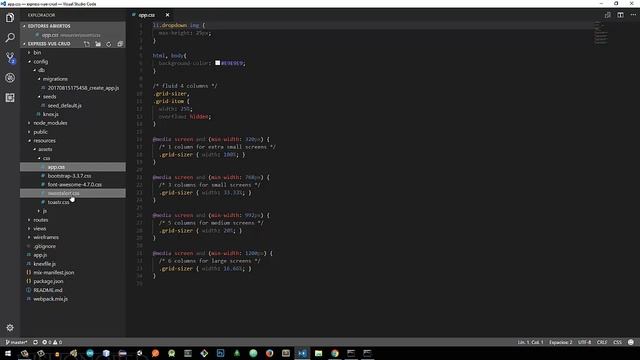Change CRLF end-of-line sequence
The image size is (640, 360).
[602, 342]
